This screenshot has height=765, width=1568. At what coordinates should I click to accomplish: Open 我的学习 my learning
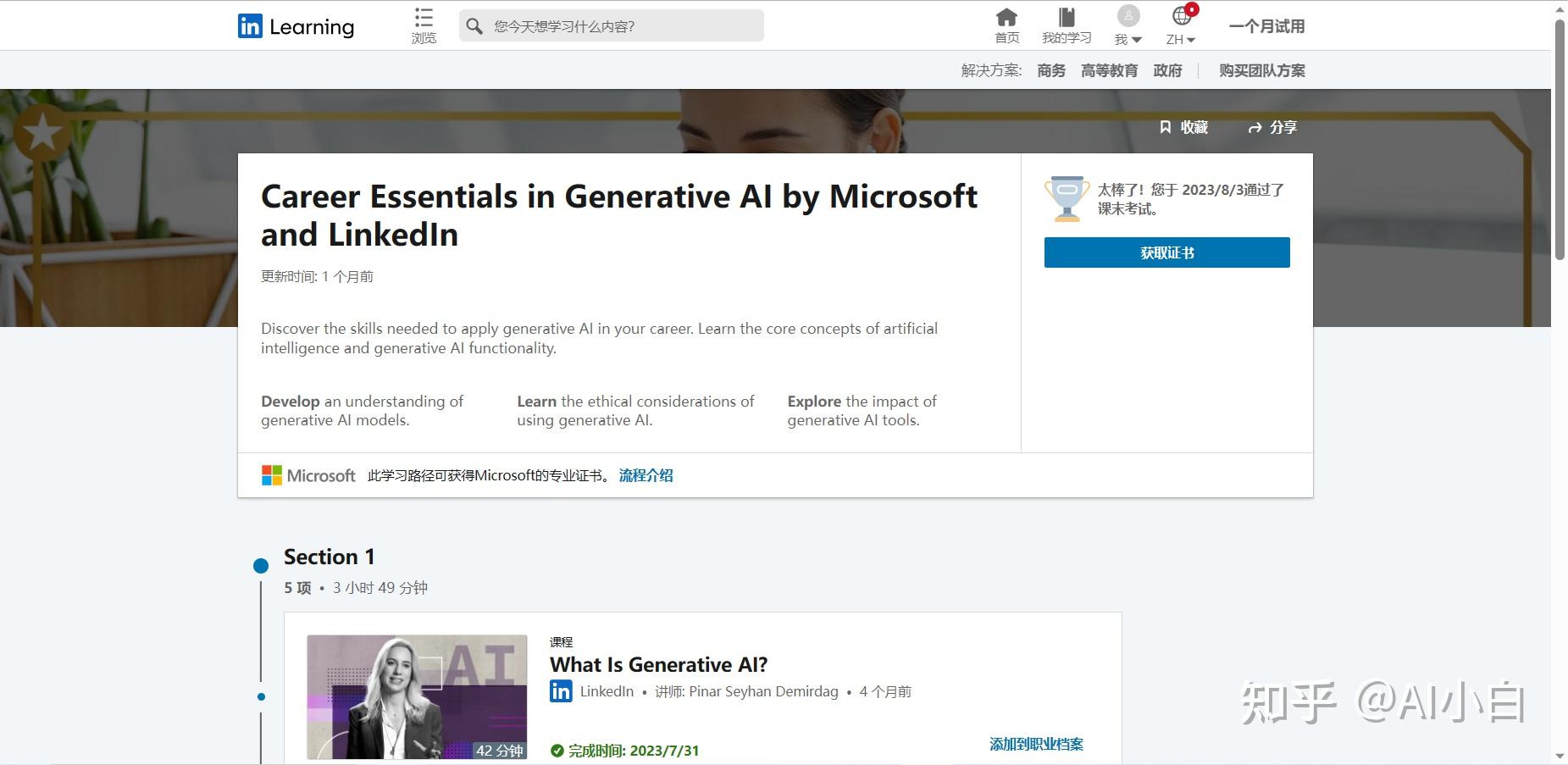(x=1067, y=24)
